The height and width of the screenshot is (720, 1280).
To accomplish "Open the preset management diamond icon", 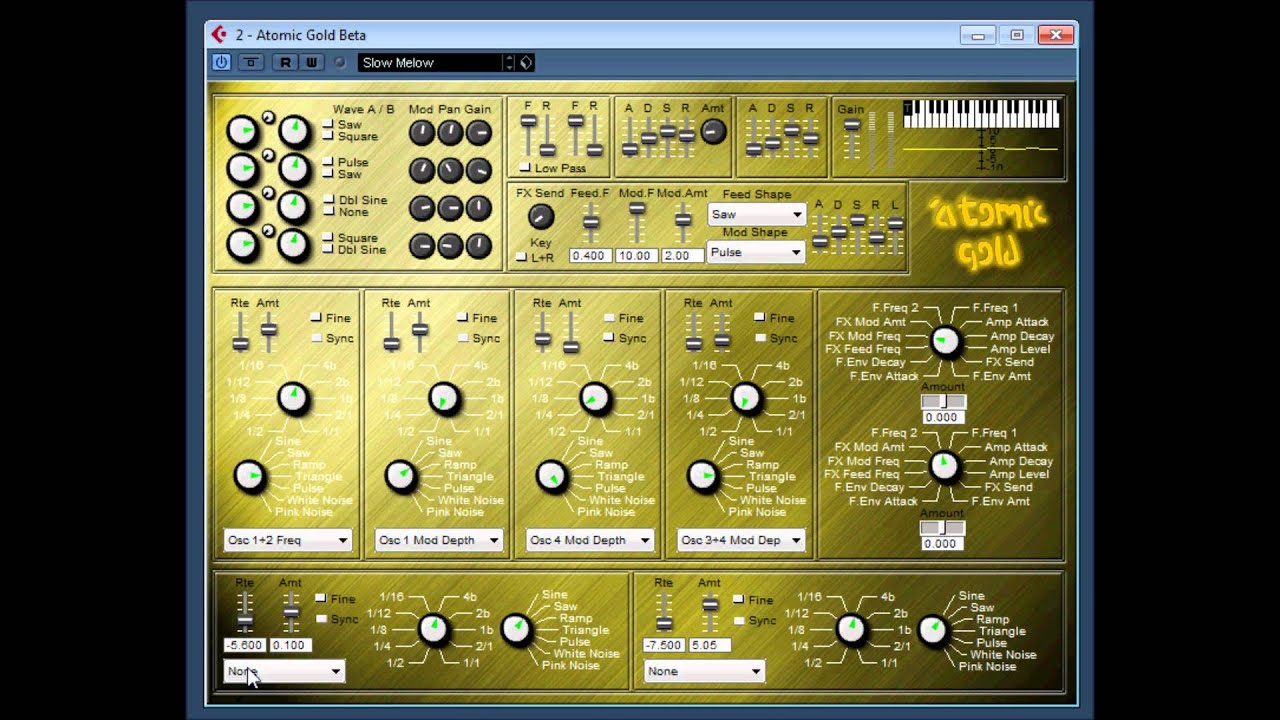I will coord(526,62).
